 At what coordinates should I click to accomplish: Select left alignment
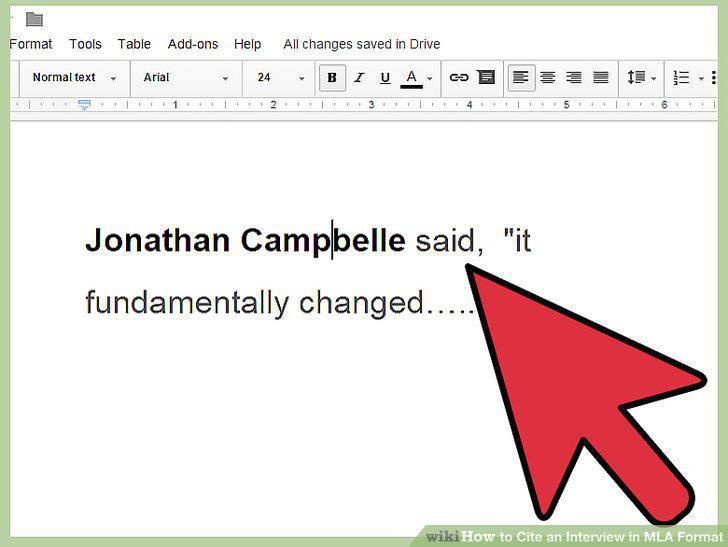click(521, 78)
